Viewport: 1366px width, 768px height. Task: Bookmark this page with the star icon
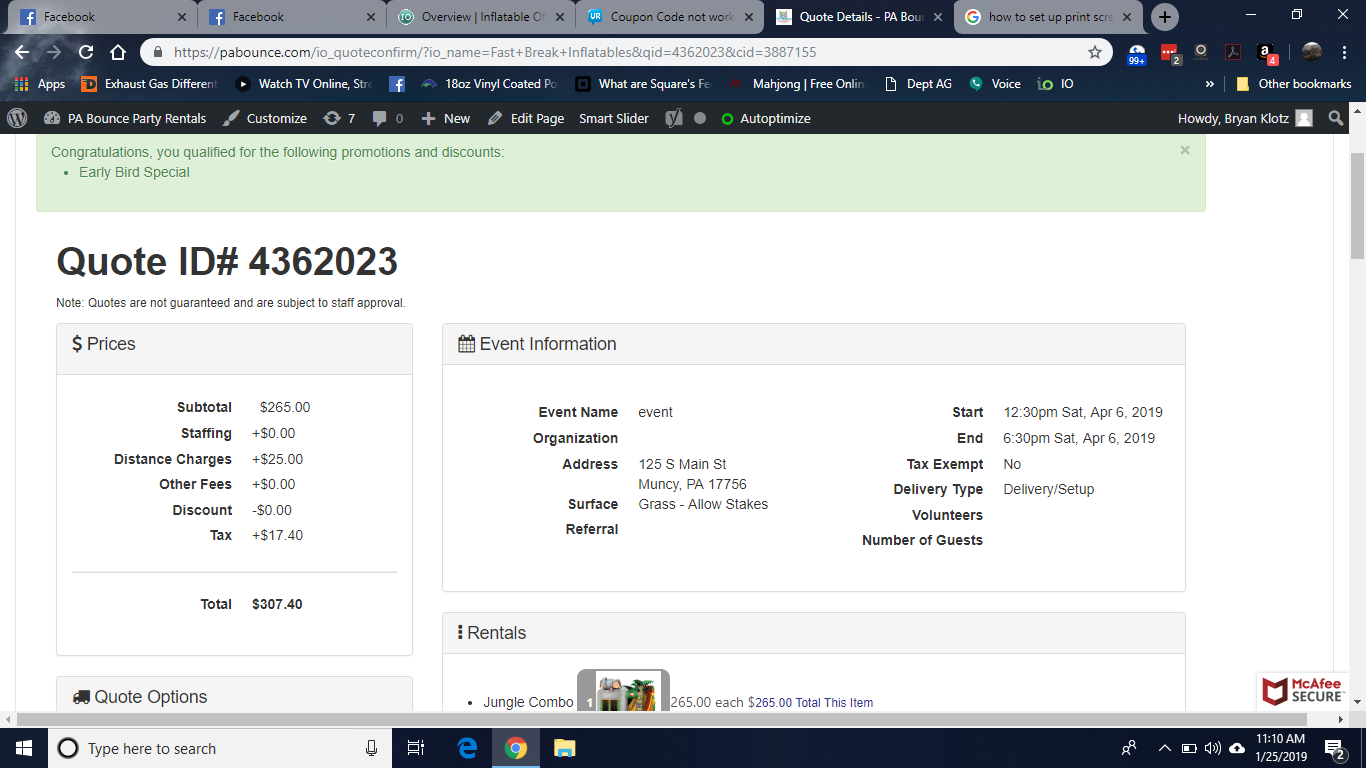coord(1095,52)
